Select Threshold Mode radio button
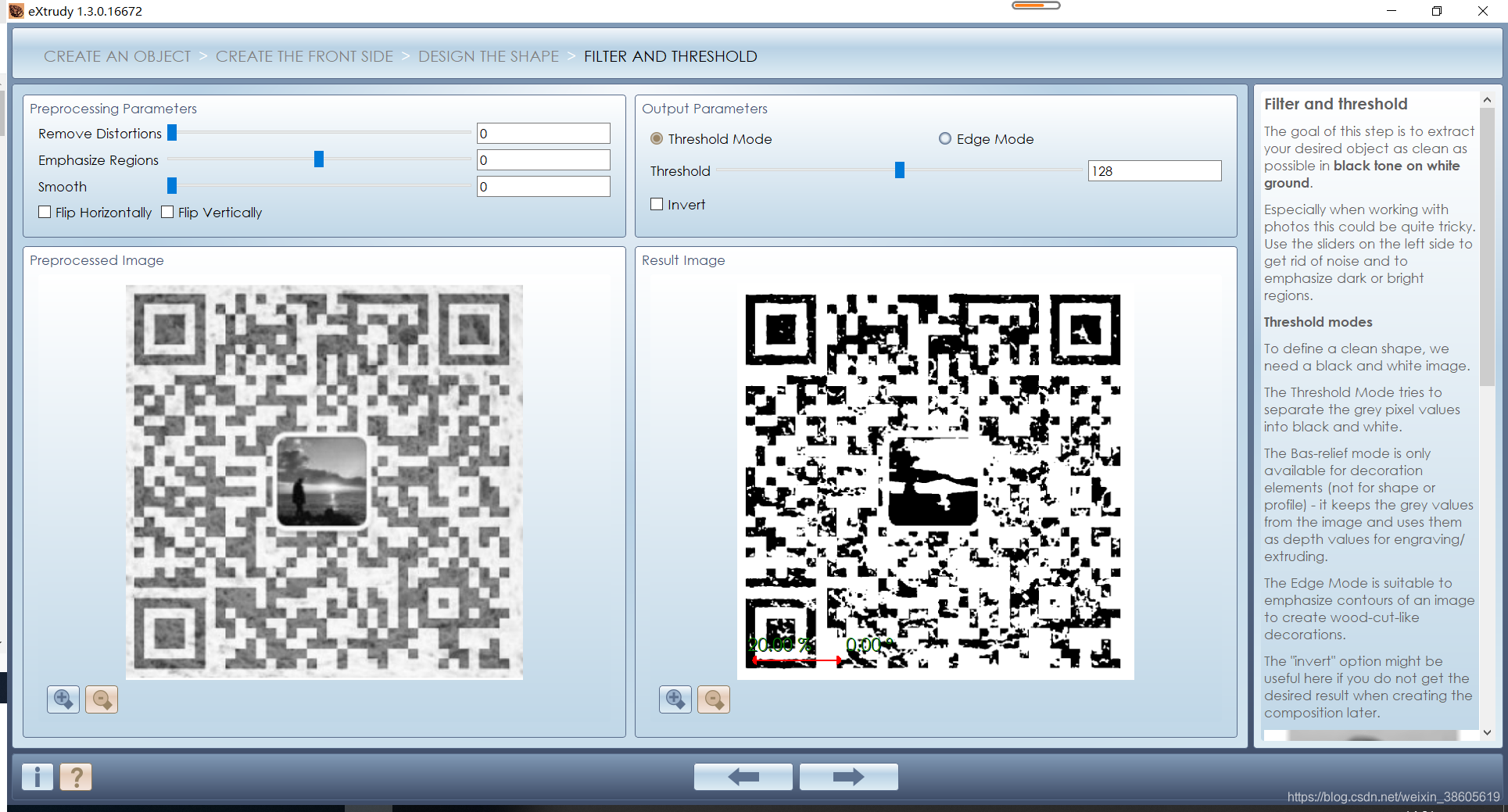The width and height of the screenshot is (1508, 812). [x=657, y=138]
